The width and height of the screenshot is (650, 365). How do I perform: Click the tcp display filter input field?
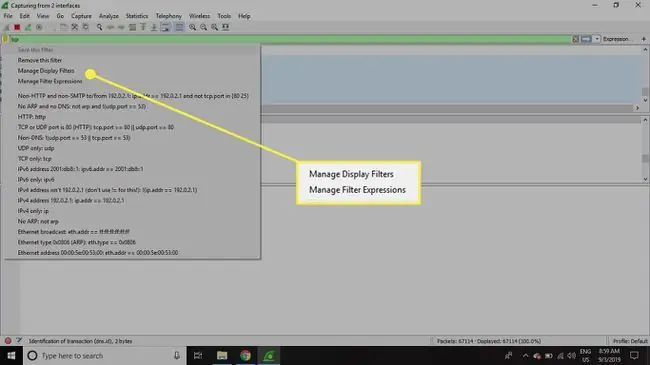point(290,39)
